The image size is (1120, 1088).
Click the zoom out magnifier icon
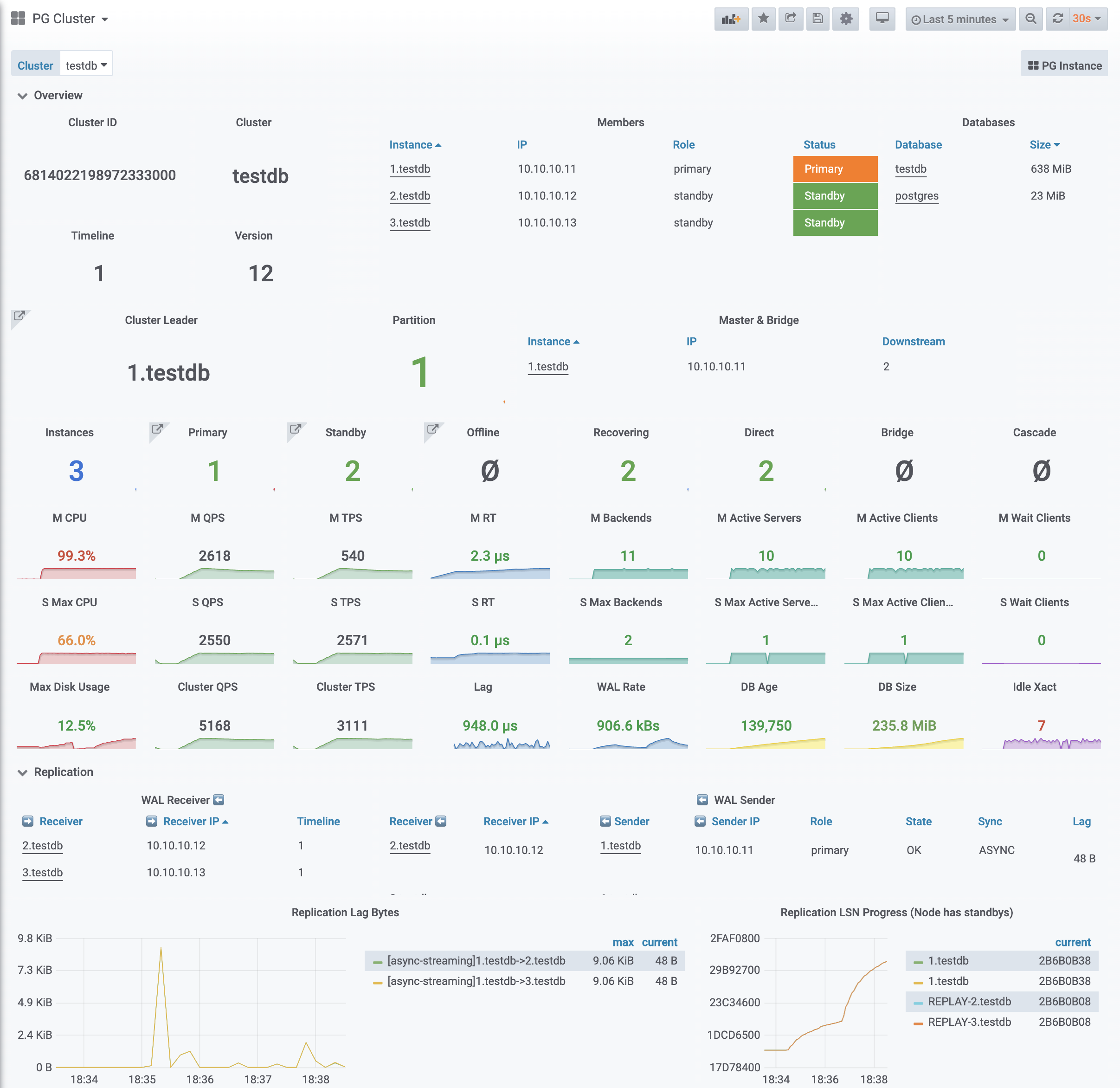tap(1030, 19)
